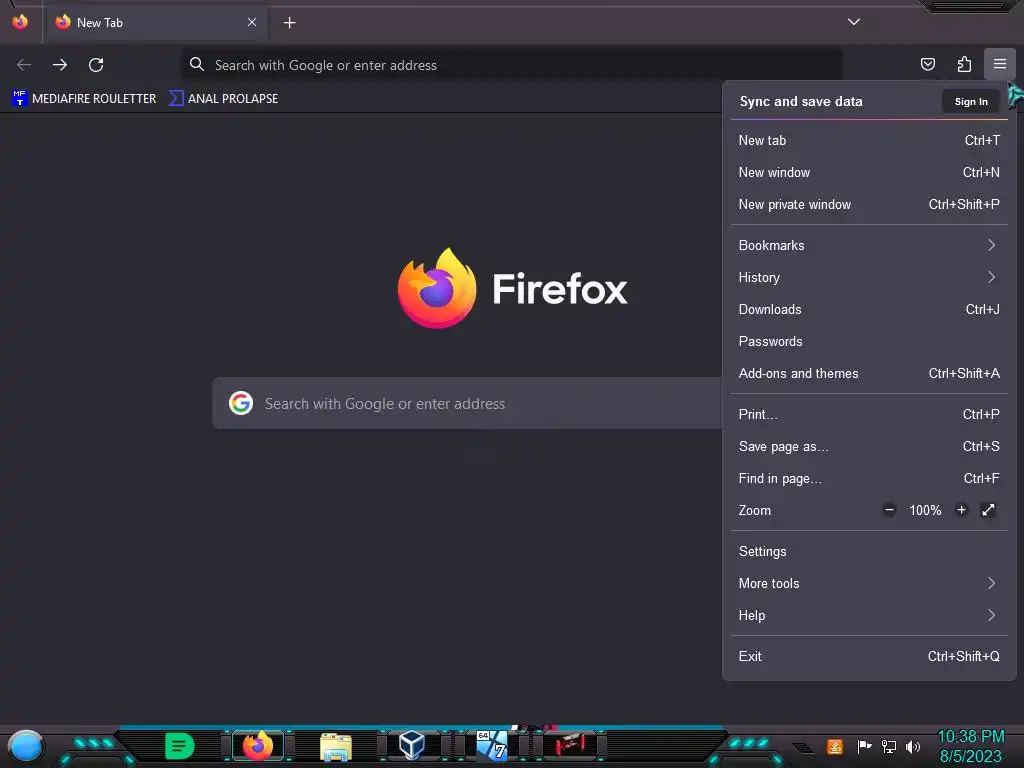Click the network tray icon
The height and width of the screenshot is (768, 1024).
coord(888,746)
